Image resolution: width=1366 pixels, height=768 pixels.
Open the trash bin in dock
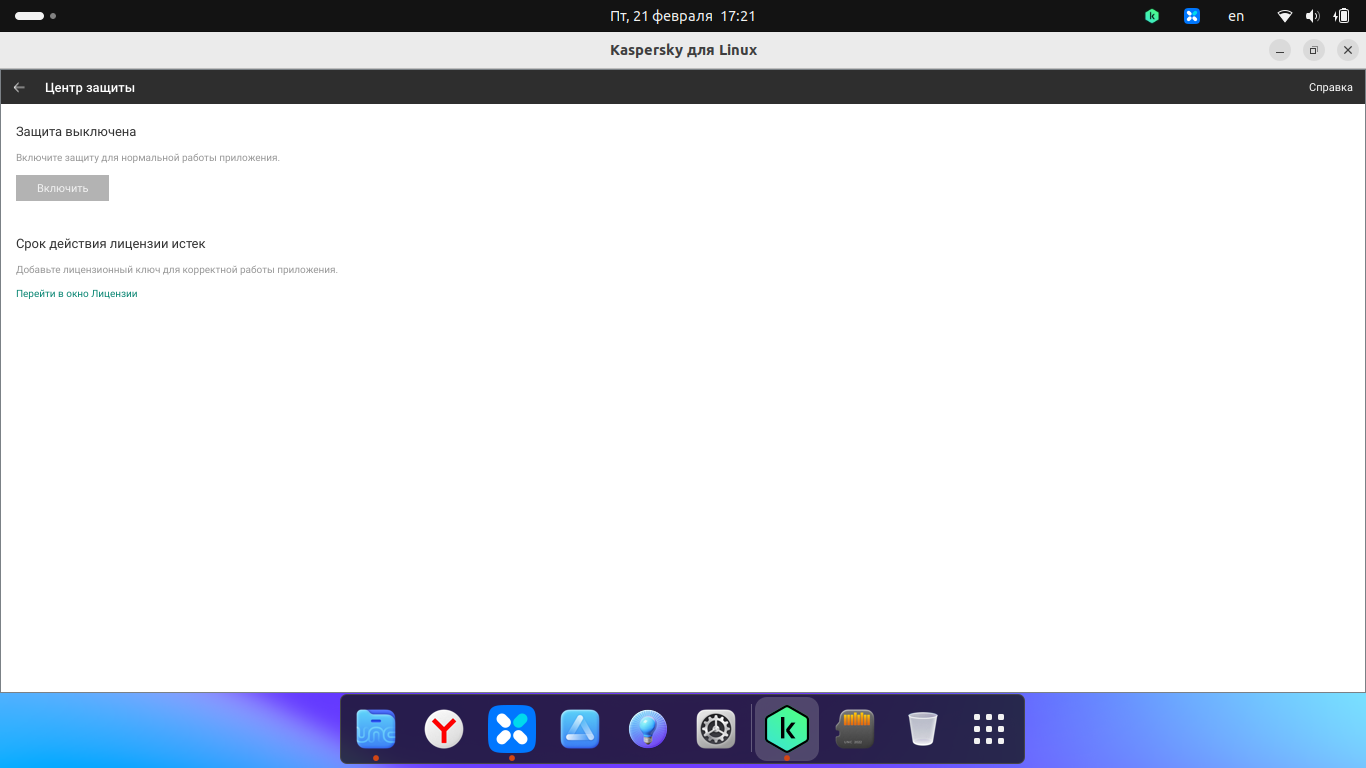(923, 729)
